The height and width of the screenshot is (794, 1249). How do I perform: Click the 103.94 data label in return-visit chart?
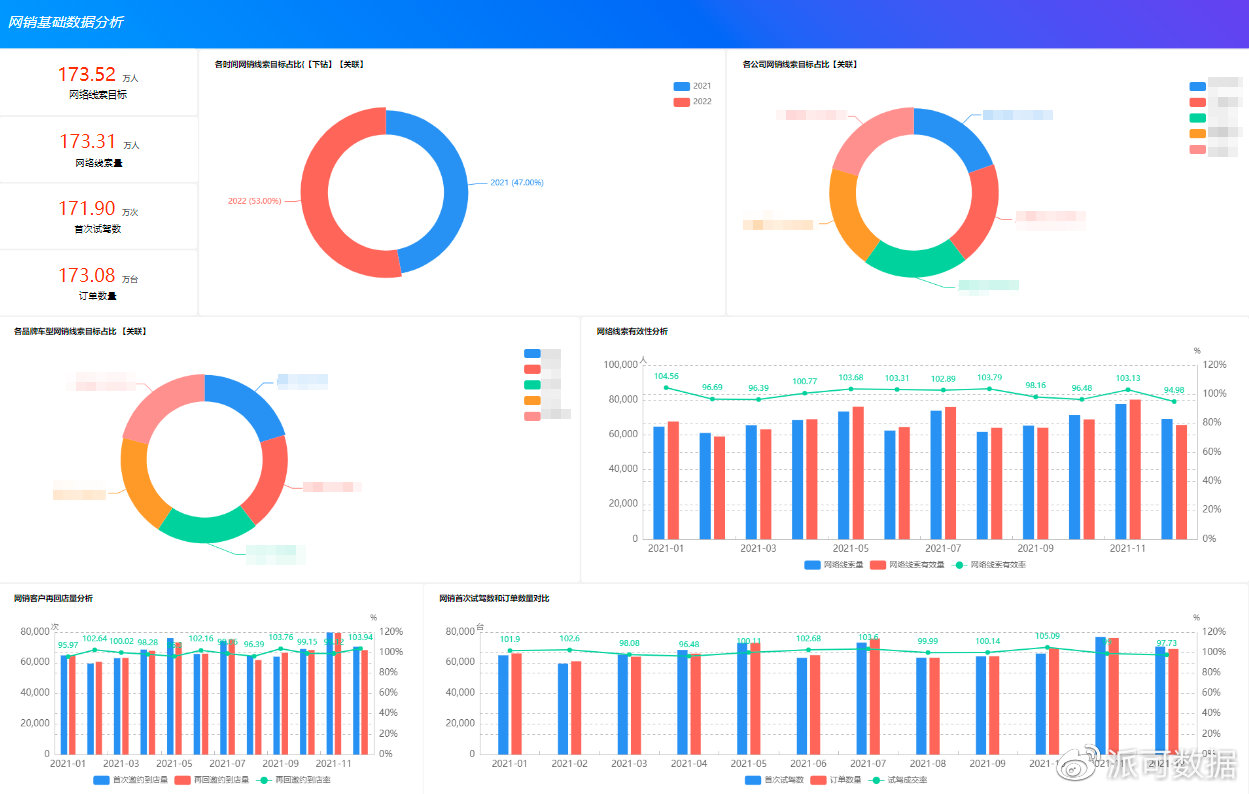pos(360,637)
